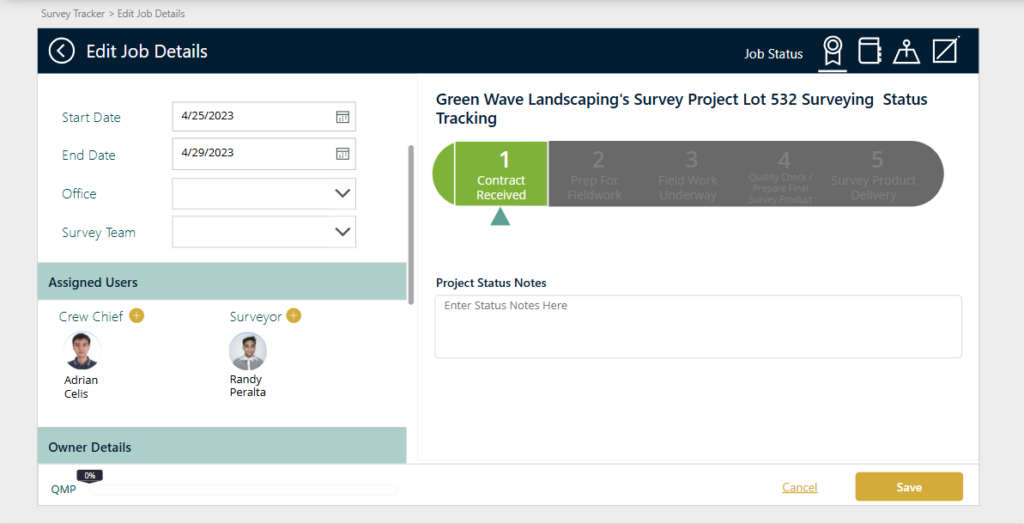
Task: Select step 1 Contract Received
Action: [x=501, y=174]
